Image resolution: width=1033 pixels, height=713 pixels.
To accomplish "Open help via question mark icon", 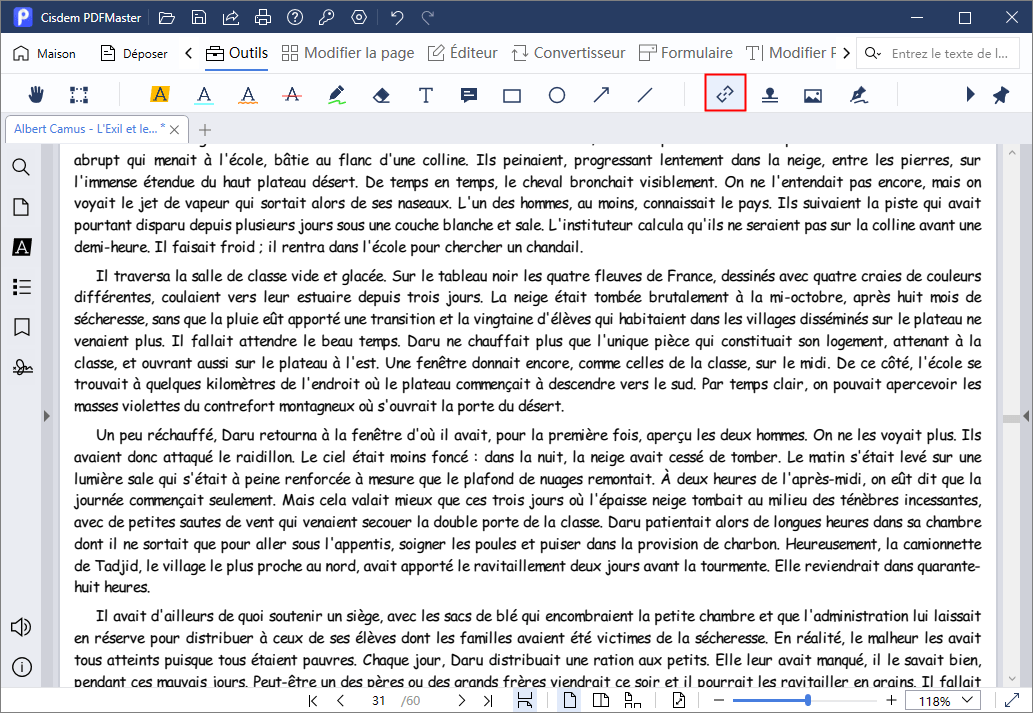I will coord(295,18).
